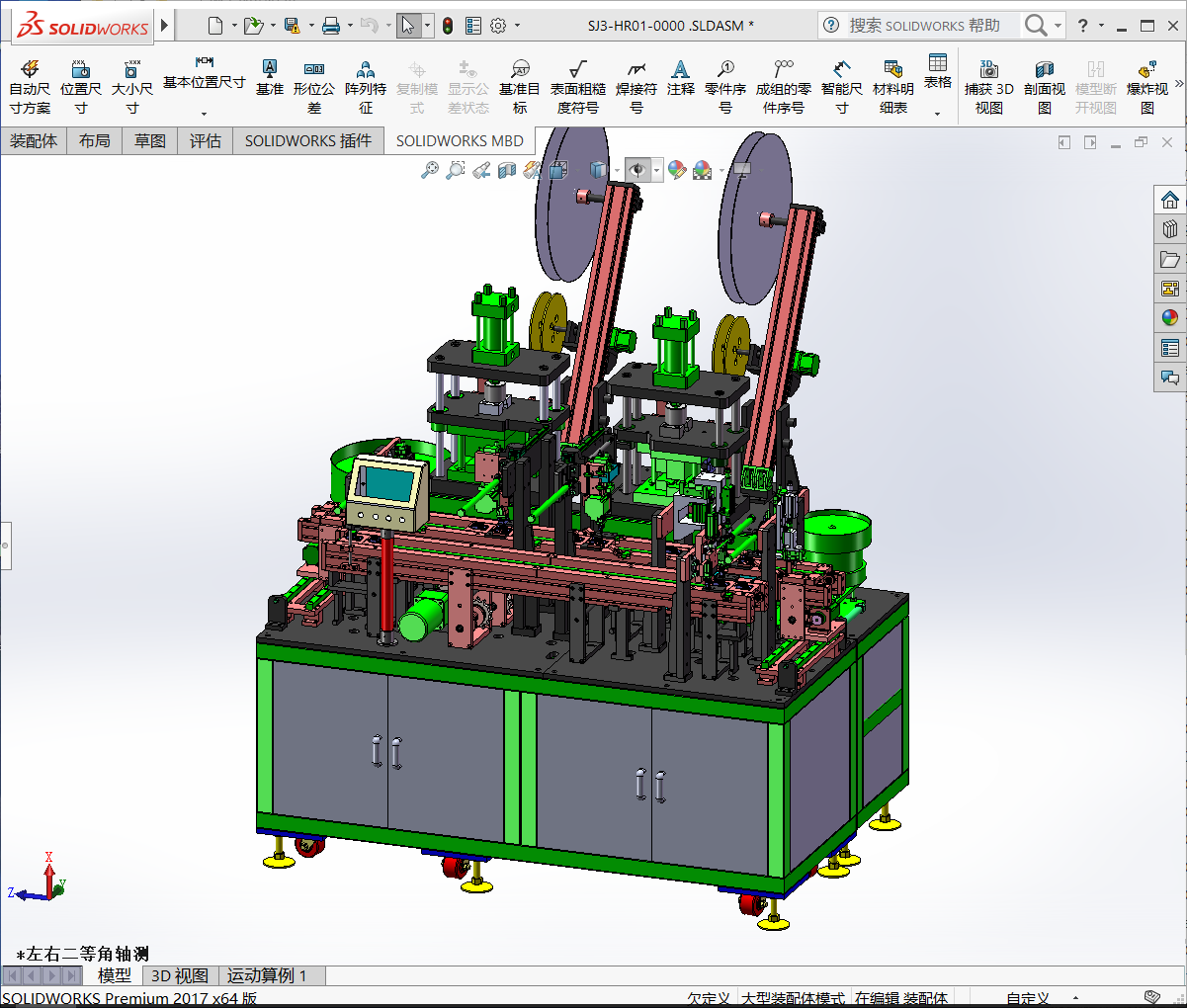Open SOLIDWORKS Resources home in task pane
The image size is (1187, 1008).
pos(1170,200)
